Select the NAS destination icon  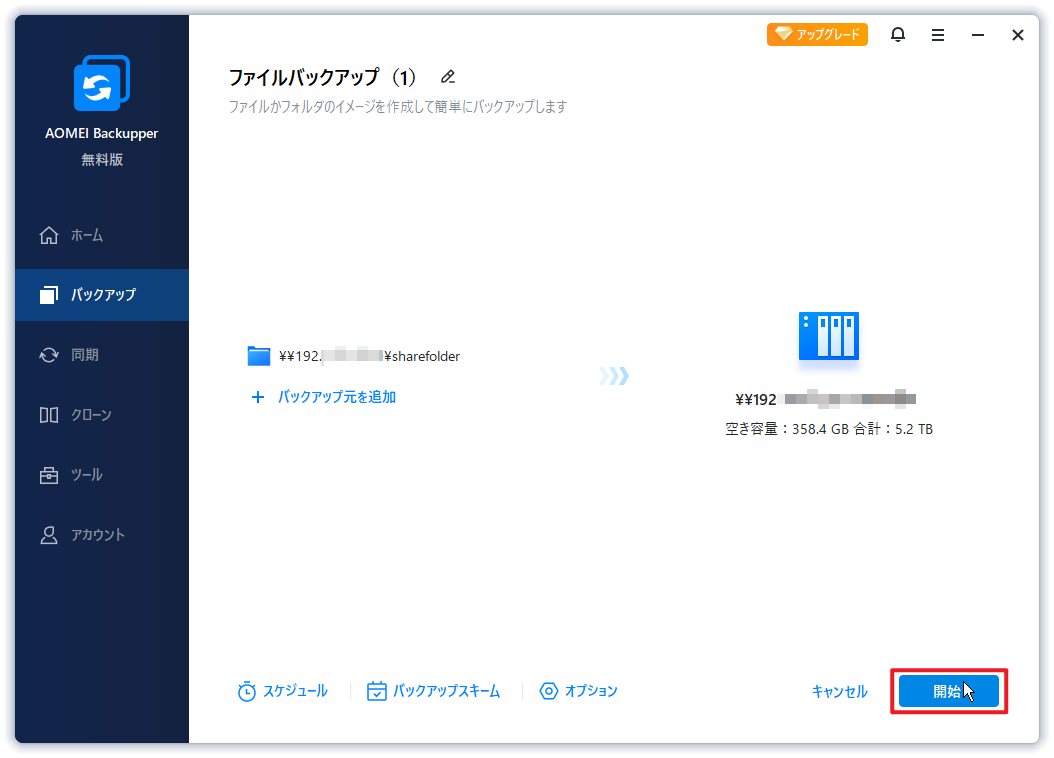tap(829, 336)
